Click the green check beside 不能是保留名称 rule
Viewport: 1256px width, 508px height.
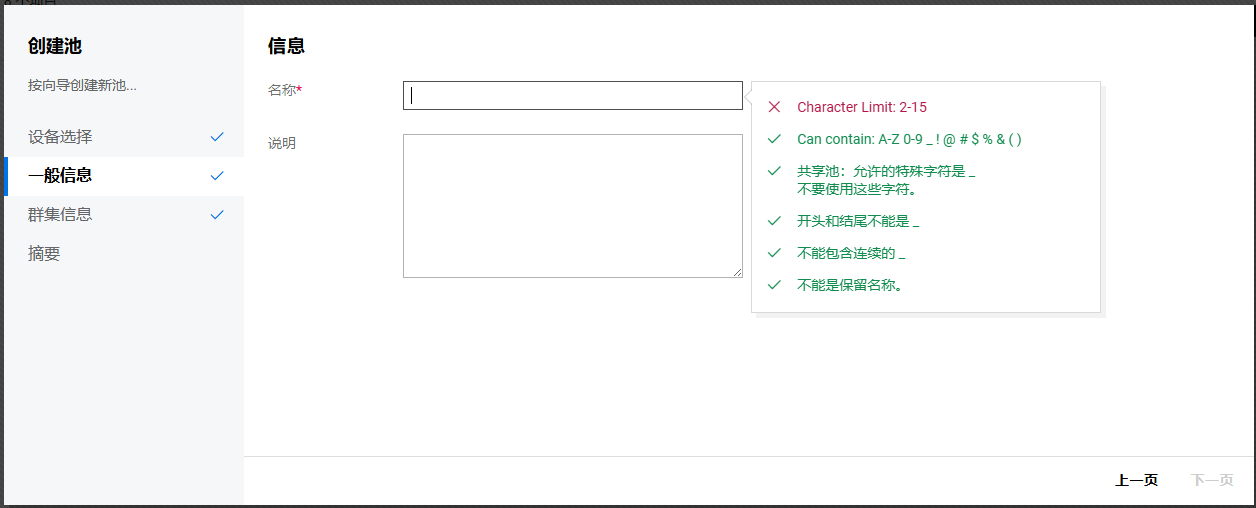coord(774,285)
